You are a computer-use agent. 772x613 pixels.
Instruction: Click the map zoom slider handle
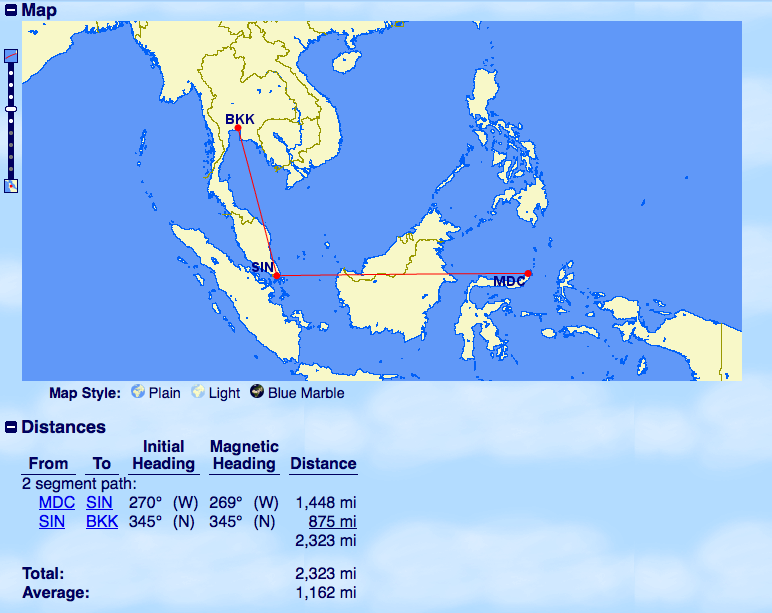pos(11,109)
